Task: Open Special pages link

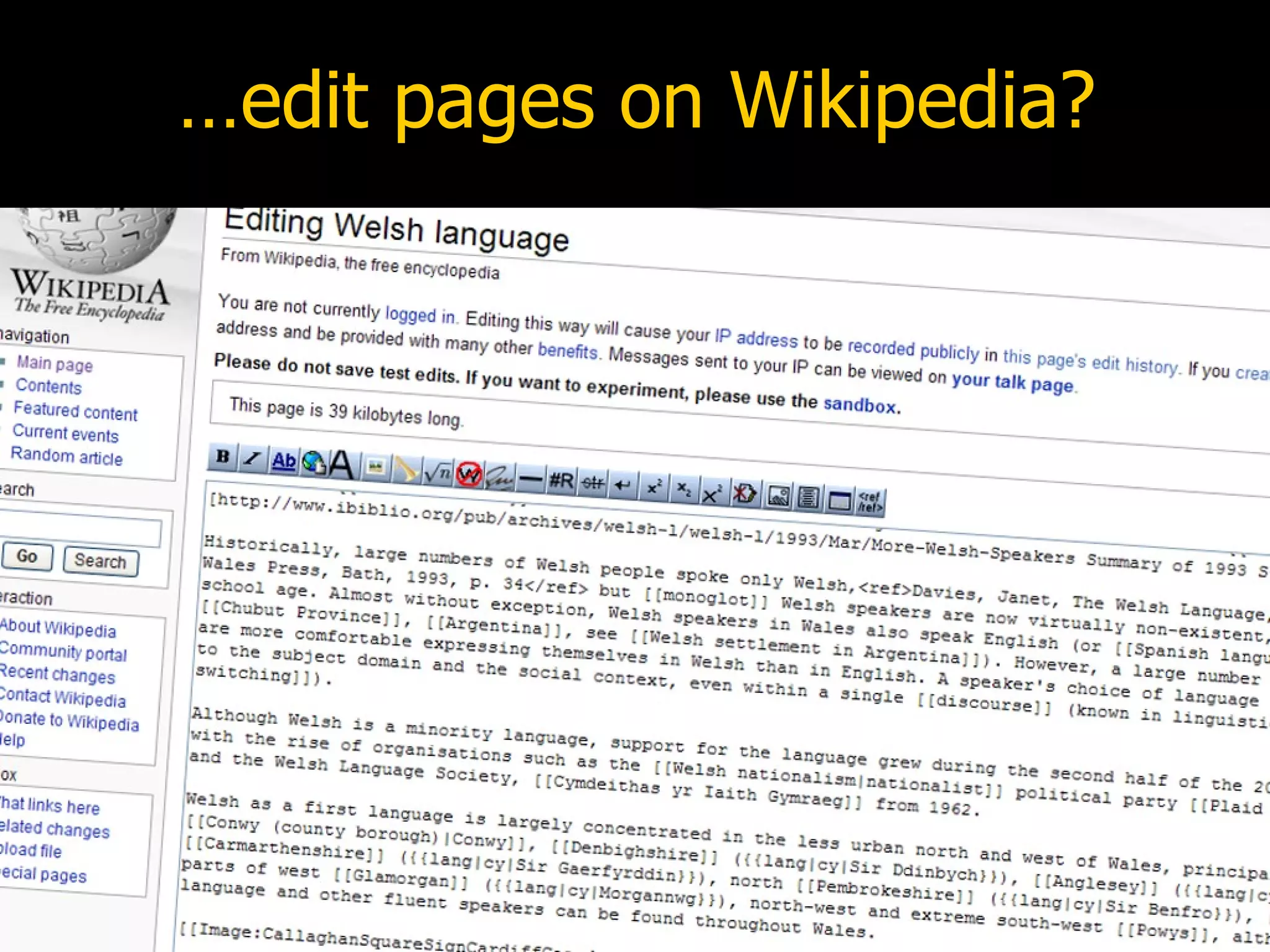Action: click(x=43, y=874)
